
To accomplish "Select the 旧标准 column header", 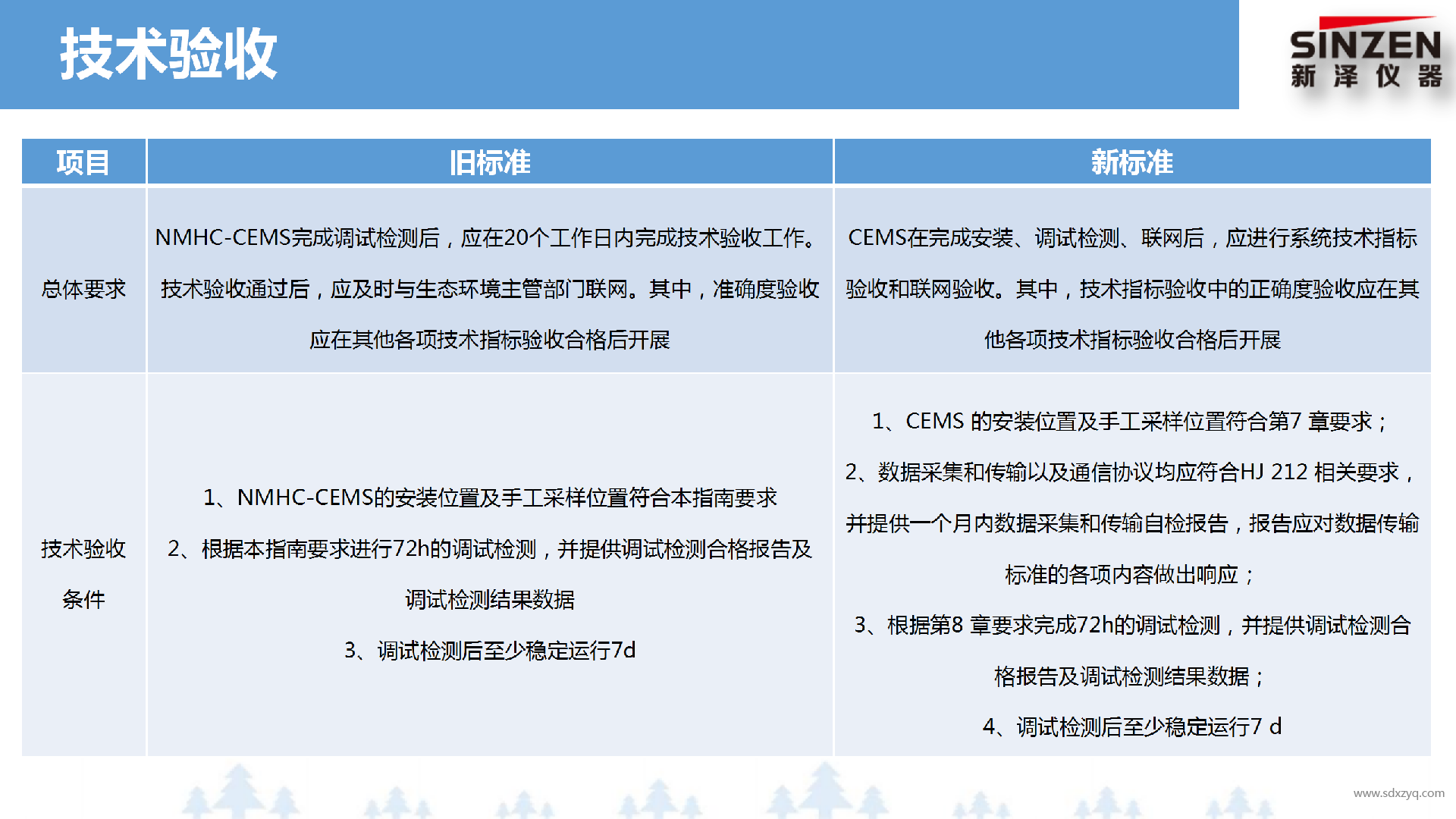I will [x=491, y=161].
